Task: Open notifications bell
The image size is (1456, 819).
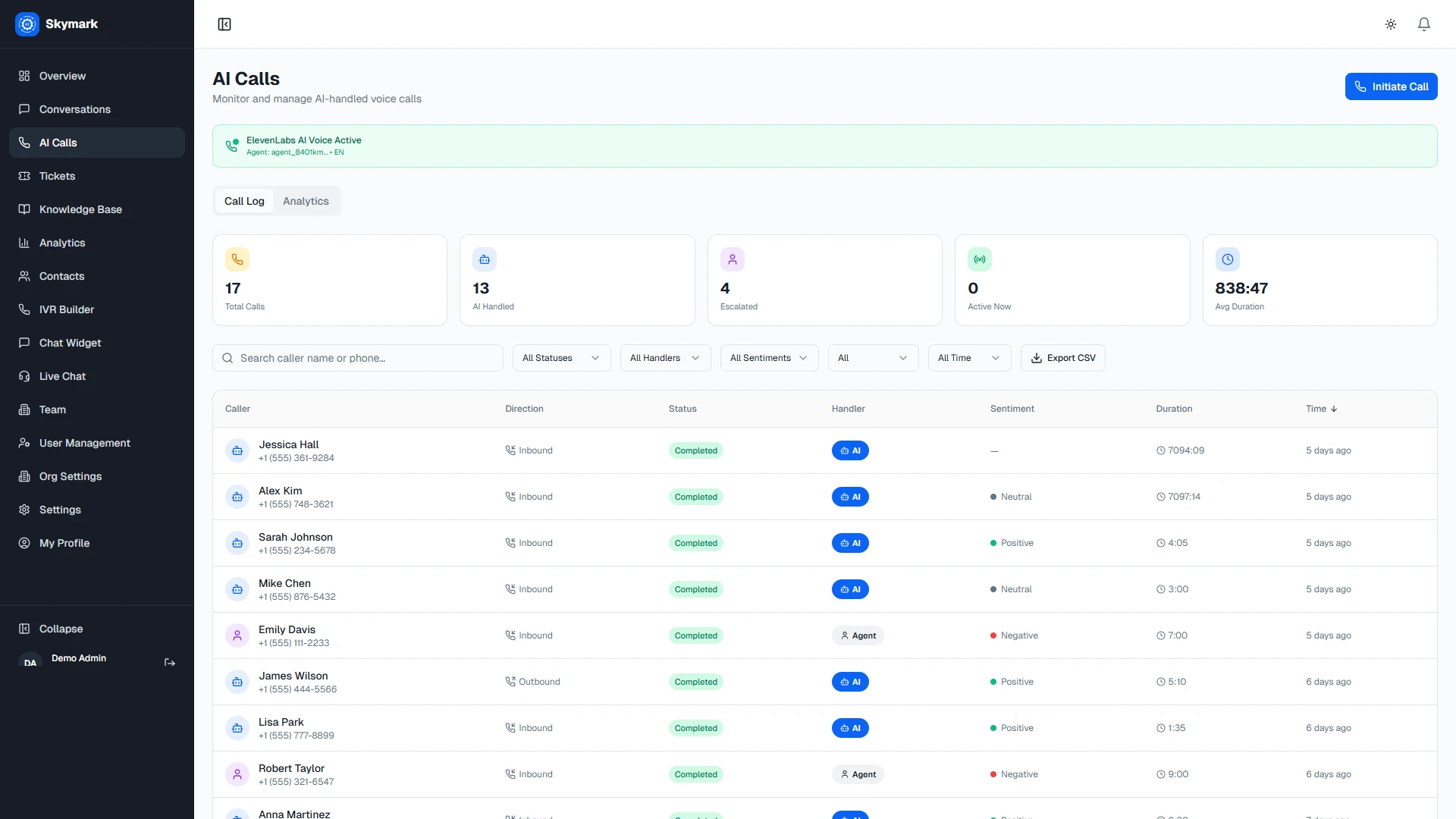Action: tap(1424, 24)
